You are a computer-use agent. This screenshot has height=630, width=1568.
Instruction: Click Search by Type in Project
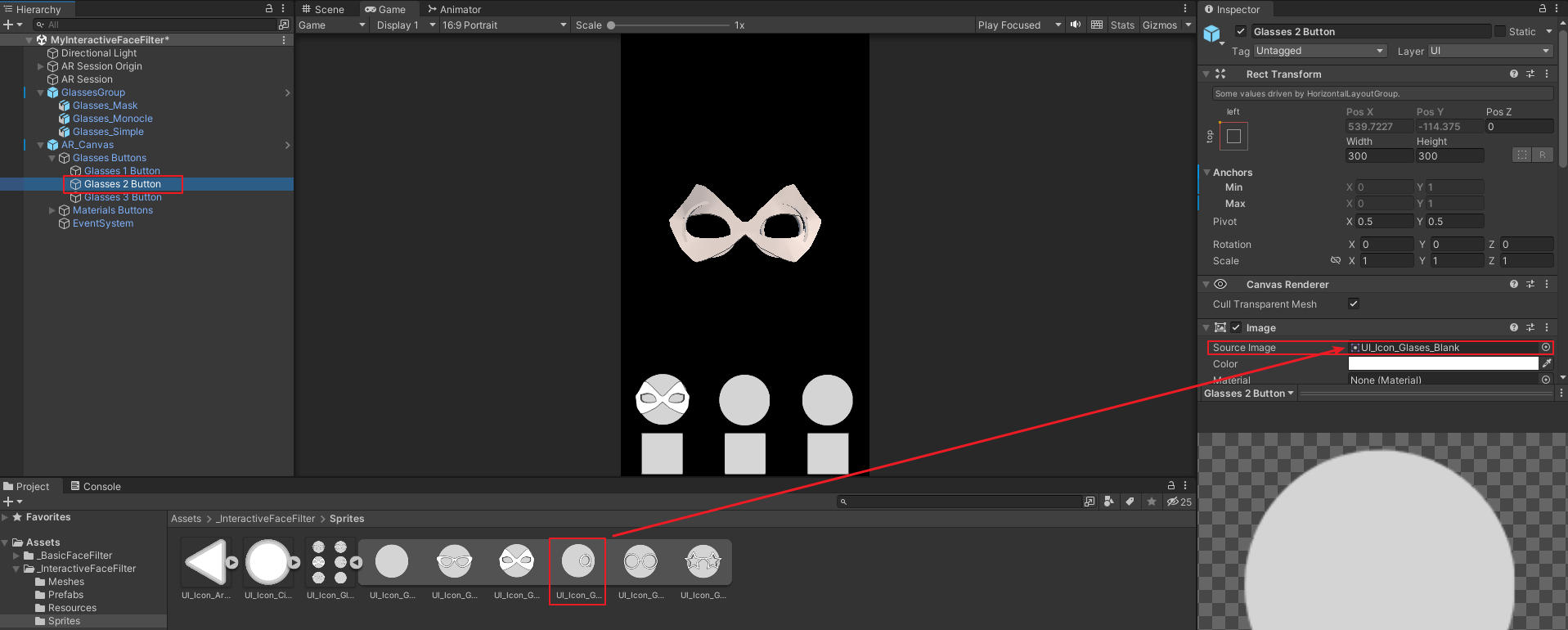[x=1109, y=502]
